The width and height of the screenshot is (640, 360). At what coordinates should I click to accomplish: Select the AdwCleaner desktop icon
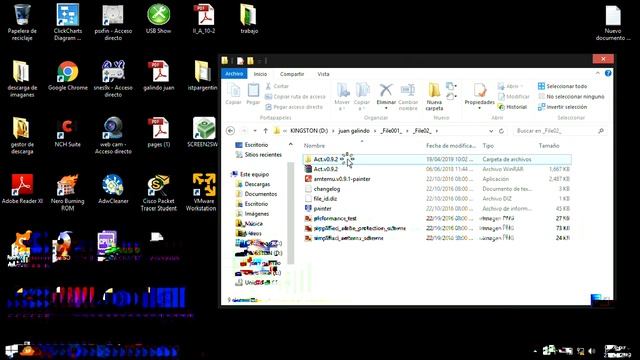coord(113,189)
